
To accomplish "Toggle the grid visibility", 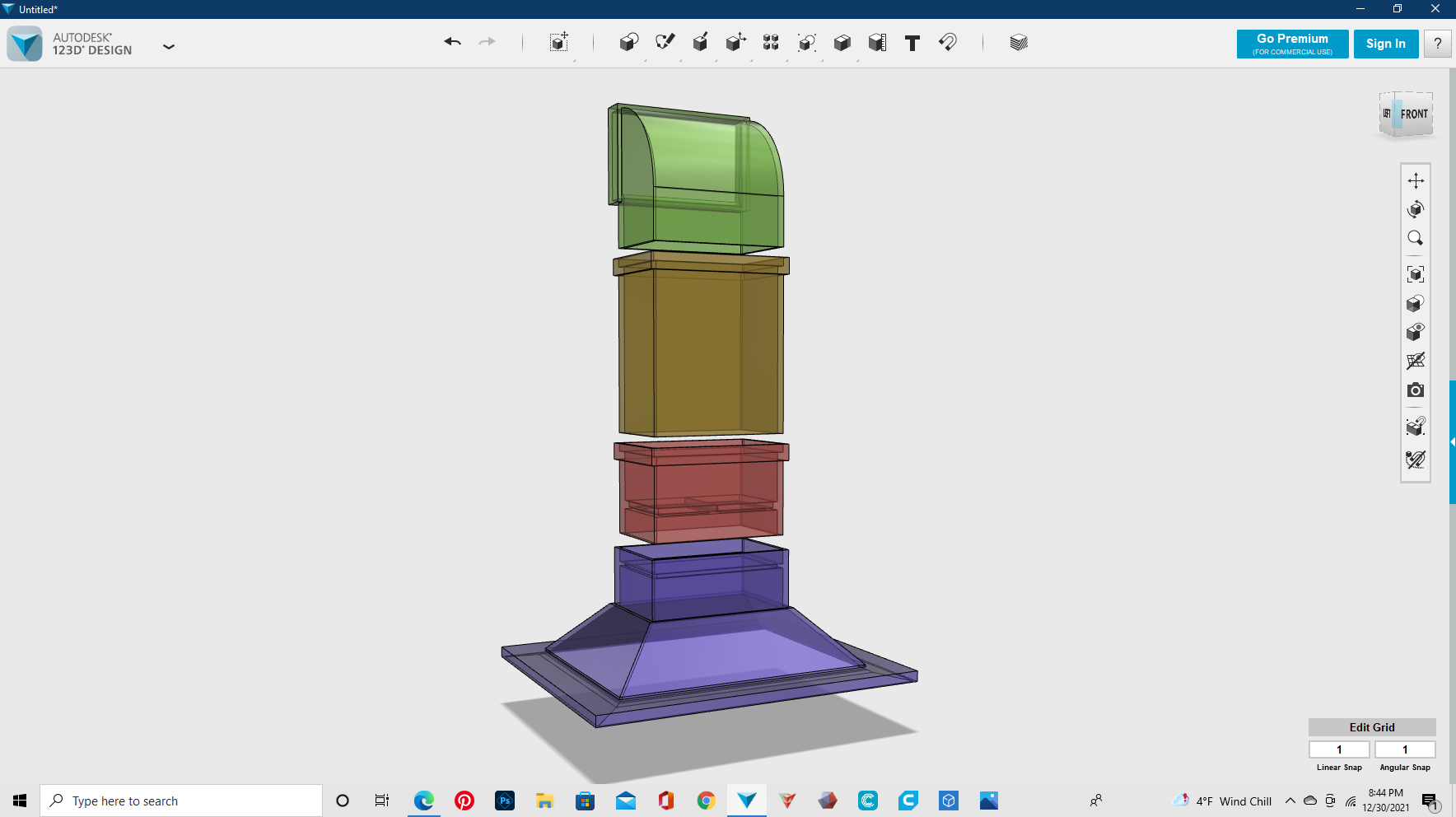I will click(x=1416, y=361).
